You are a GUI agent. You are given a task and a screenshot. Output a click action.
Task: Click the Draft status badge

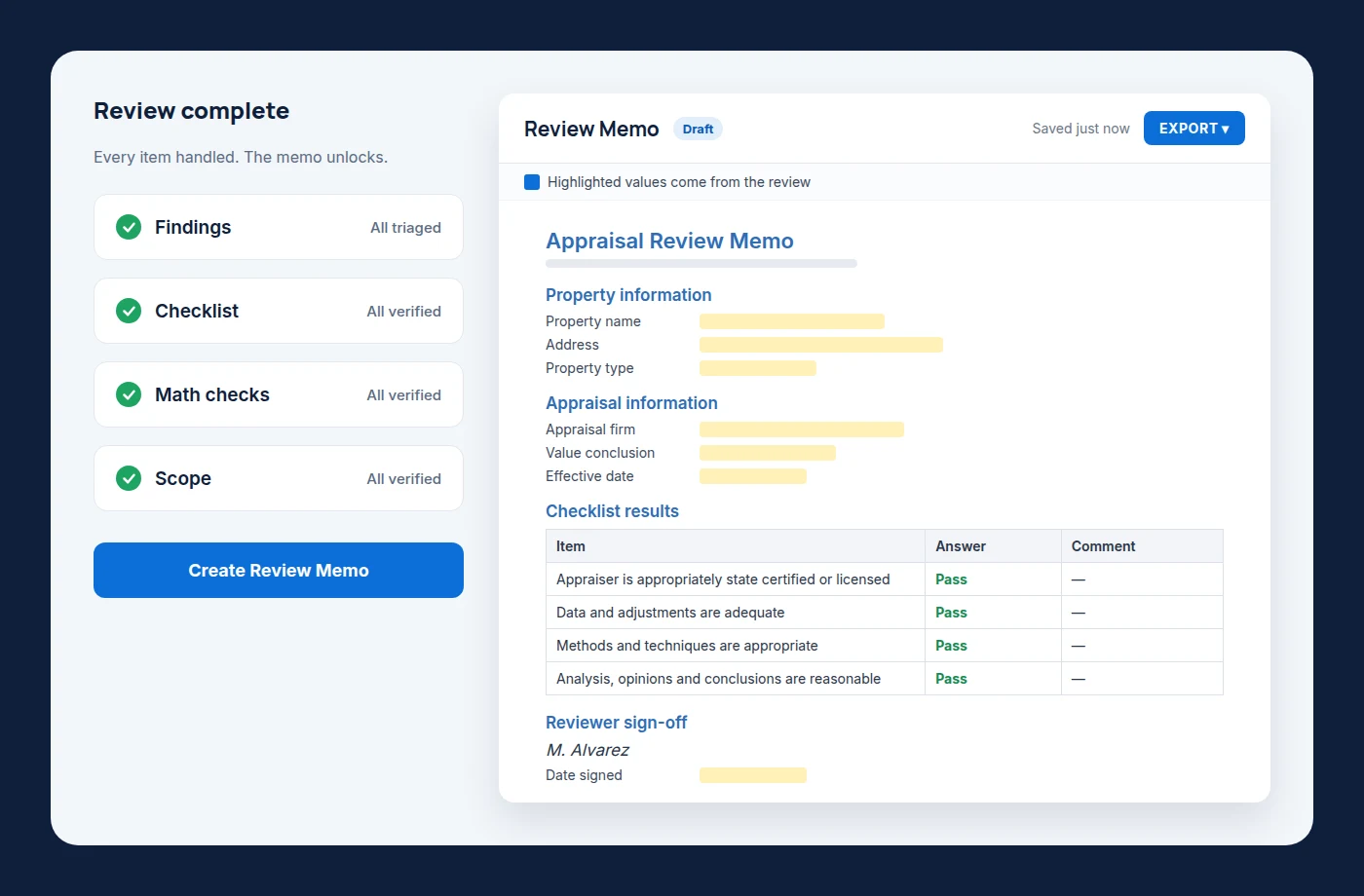pyautogui.click(x=698, y=129)
